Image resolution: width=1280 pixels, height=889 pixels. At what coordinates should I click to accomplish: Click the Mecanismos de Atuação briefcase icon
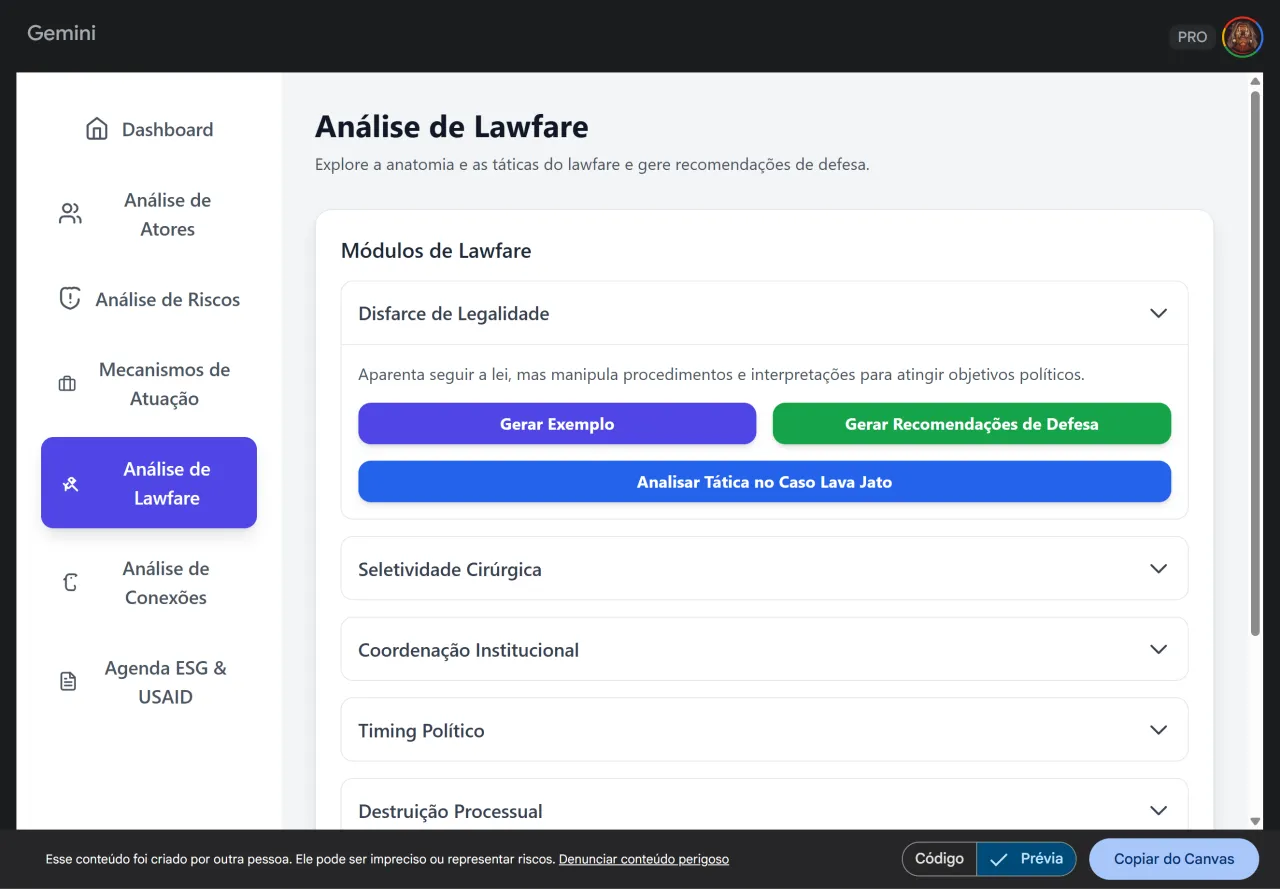[x=67, y=384]
